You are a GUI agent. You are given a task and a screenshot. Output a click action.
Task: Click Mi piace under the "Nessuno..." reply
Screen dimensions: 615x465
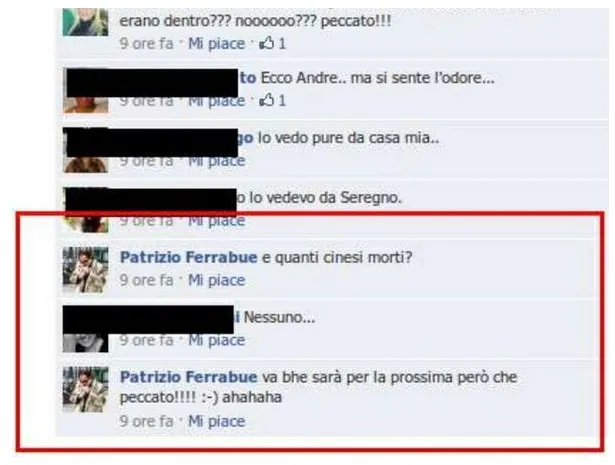[217, 340]
